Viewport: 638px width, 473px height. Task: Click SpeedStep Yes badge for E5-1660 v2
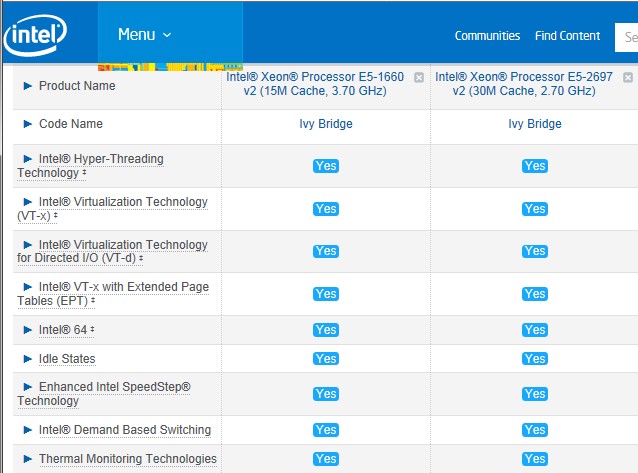(326, 394)
